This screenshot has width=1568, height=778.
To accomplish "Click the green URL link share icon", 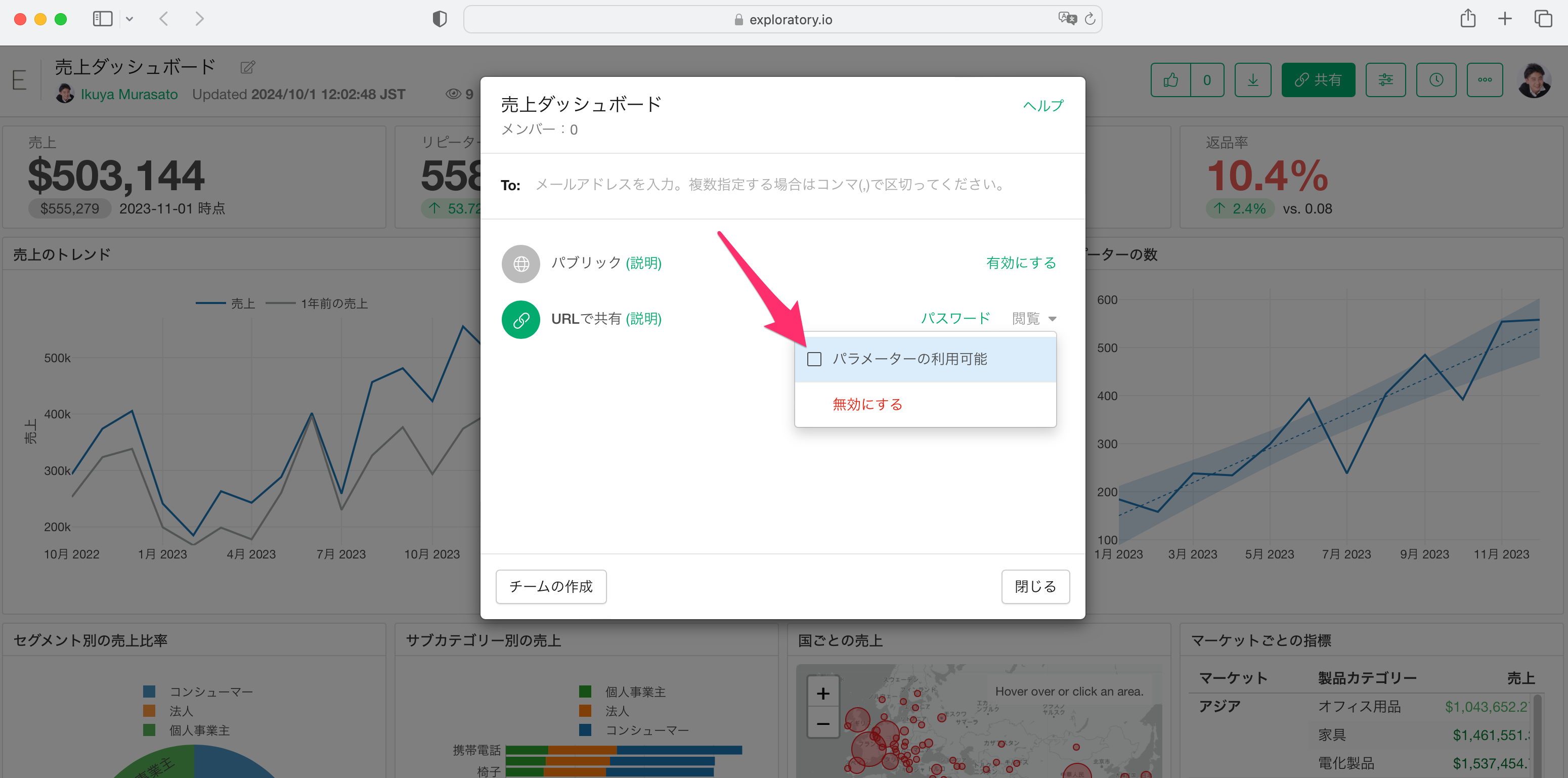I will tap(520, 320).
